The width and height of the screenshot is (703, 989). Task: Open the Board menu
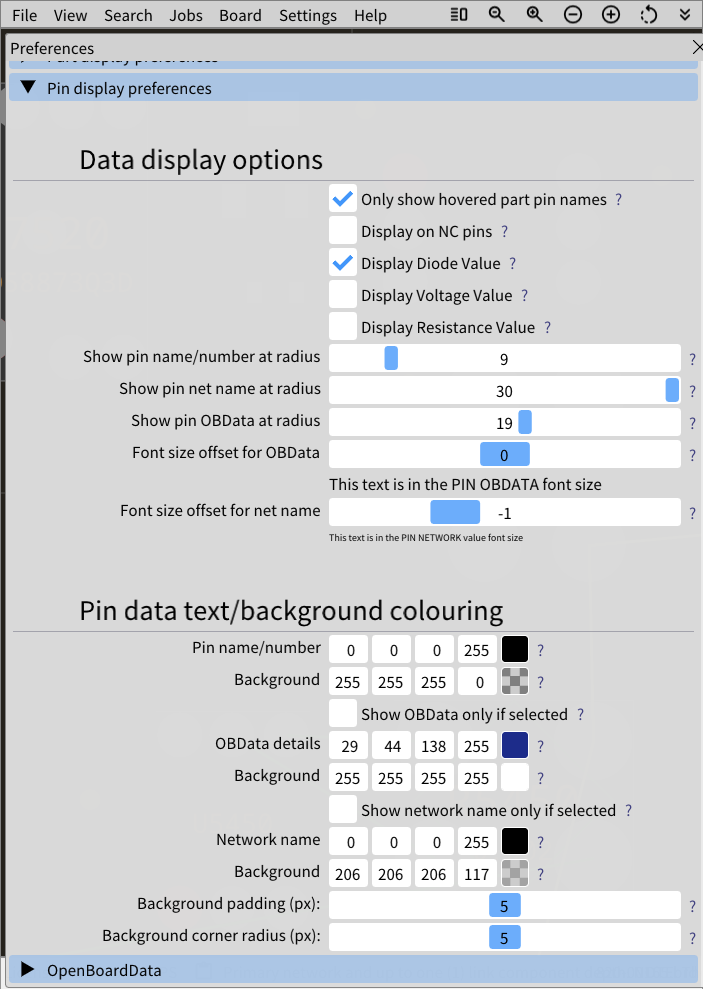(x=240, y=15)
